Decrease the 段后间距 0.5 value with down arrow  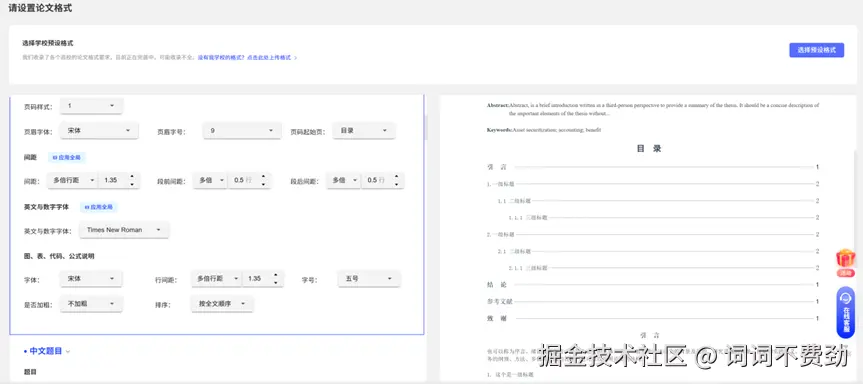coord(396,184)
